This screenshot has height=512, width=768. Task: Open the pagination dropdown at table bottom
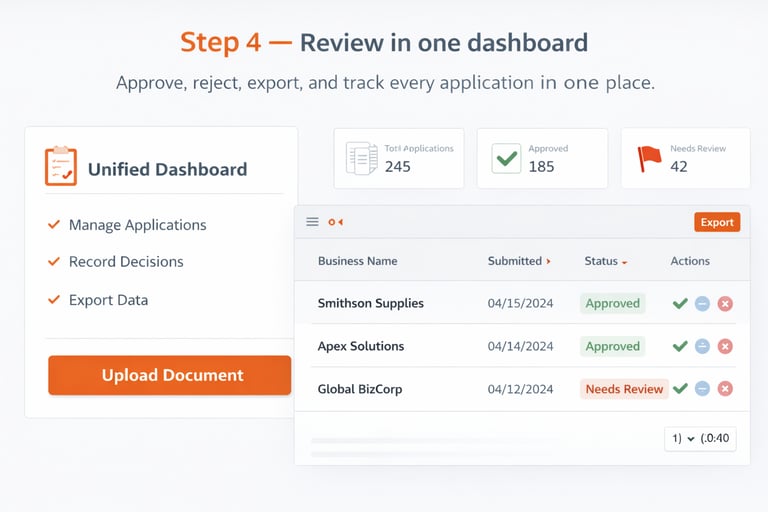pos(700,439)
